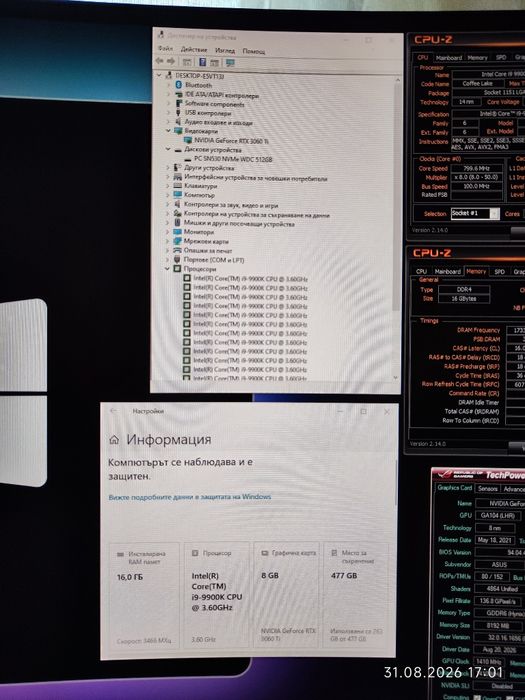Click the 16 GBytes Size value
Screen dimensions: 525x700
(x=464, y=299)
